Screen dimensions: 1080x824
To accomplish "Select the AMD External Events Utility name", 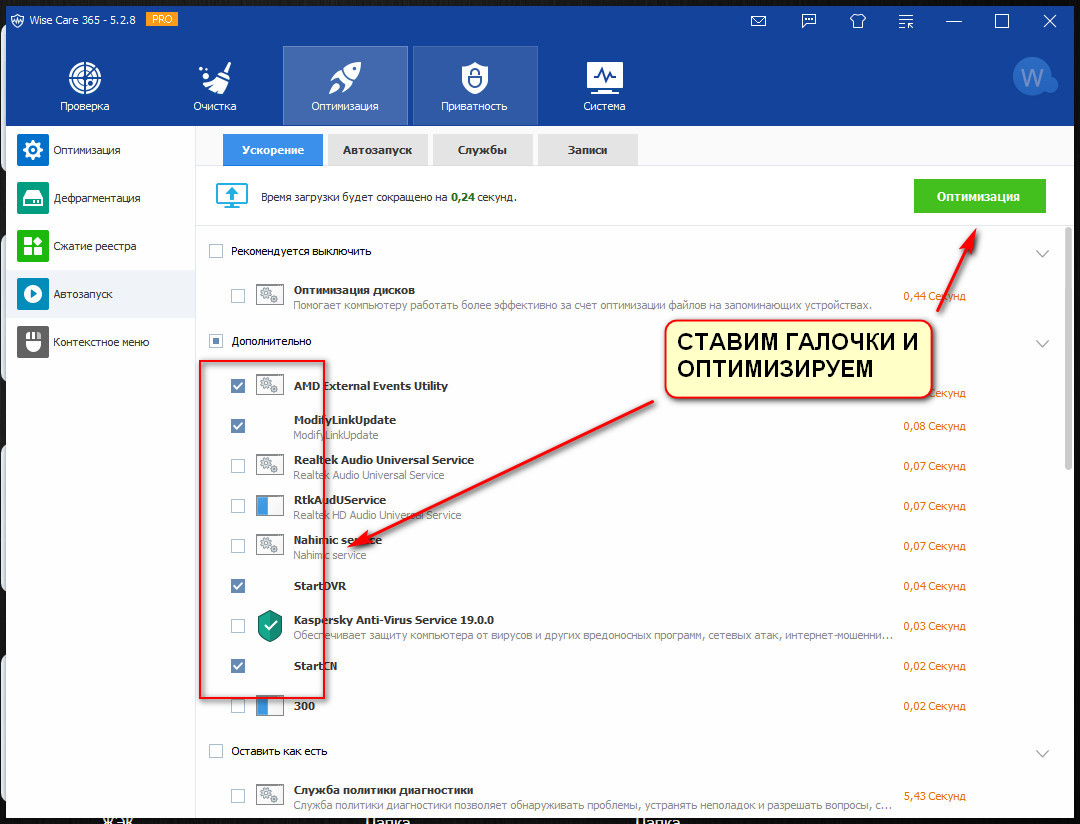I will [371, 386].
